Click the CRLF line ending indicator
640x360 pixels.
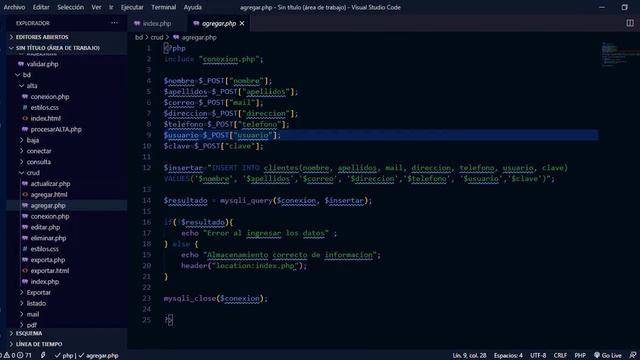(x=560, y=356)
